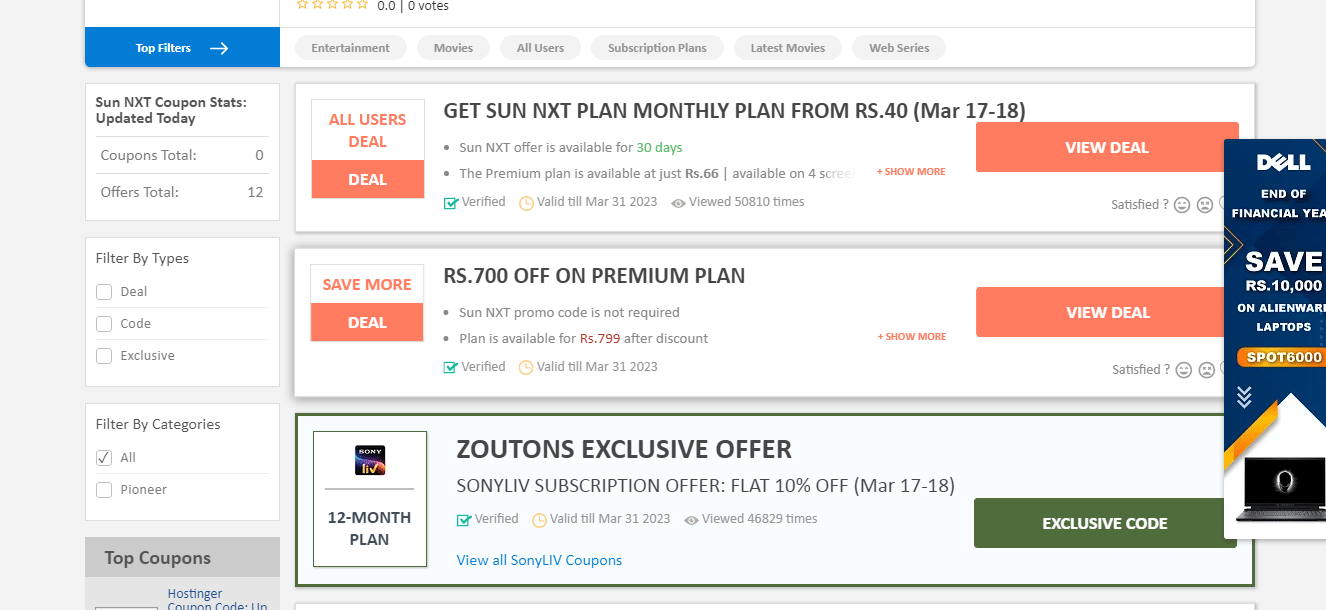Select the Web Series filter tab
Screen dimensions: 1326x610
[899, 48]
